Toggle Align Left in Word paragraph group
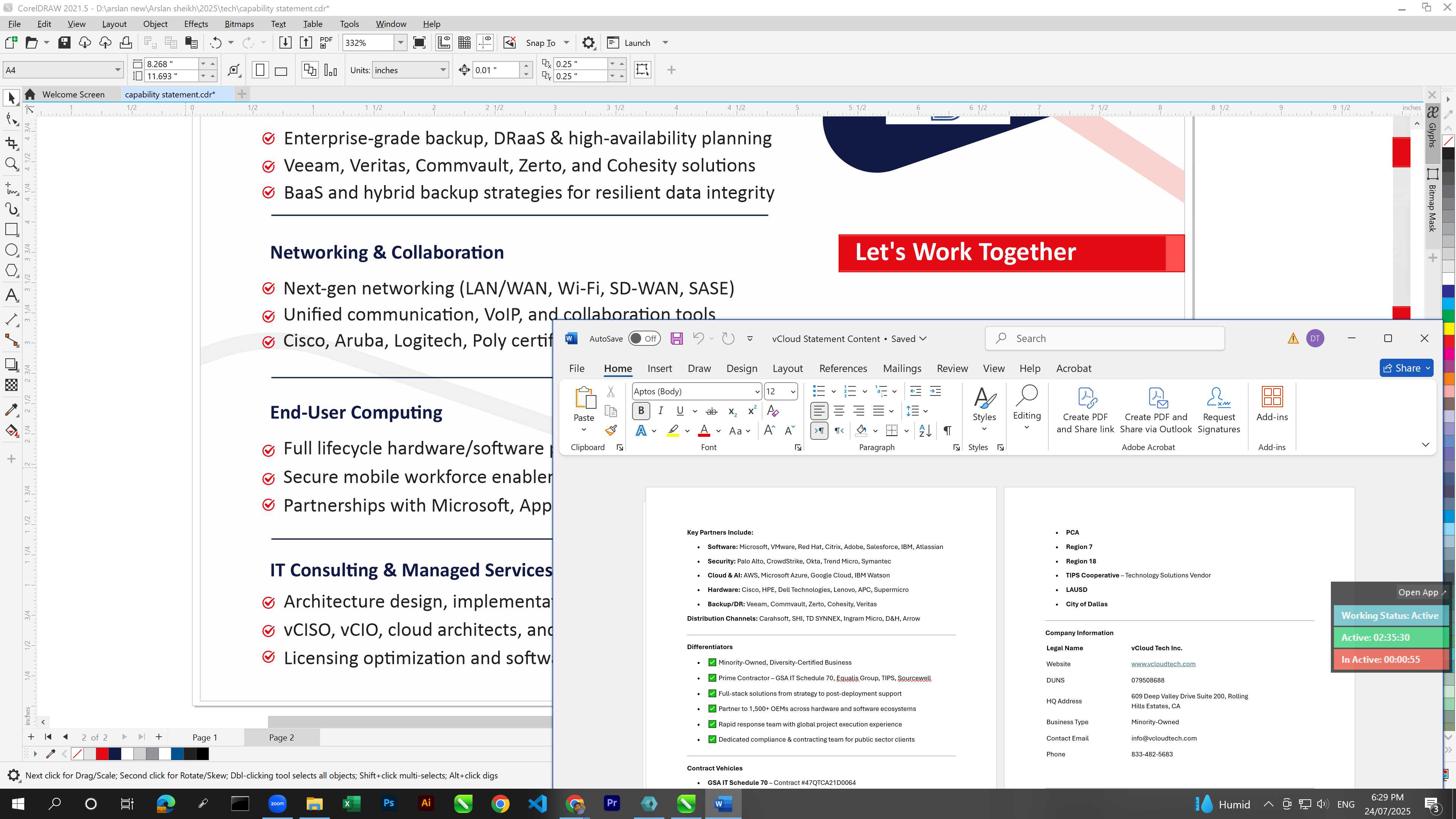Image resolution: width=1456 pixels, height=819 pixels. (819, 411)
